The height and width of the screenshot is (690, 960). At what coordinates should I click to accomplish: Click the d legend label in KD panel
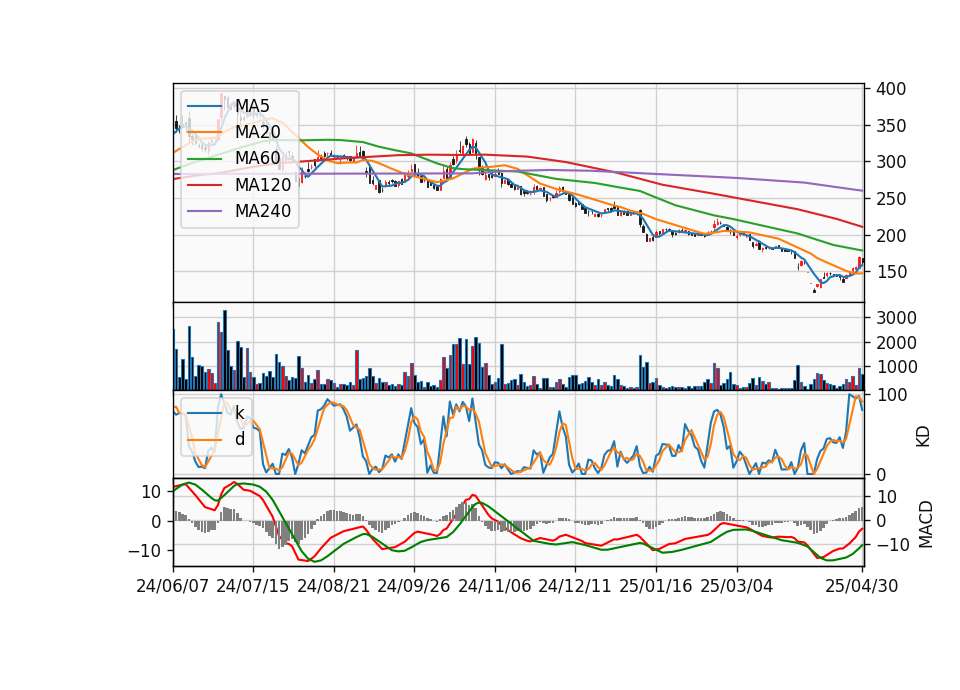(x=240, y=440)
